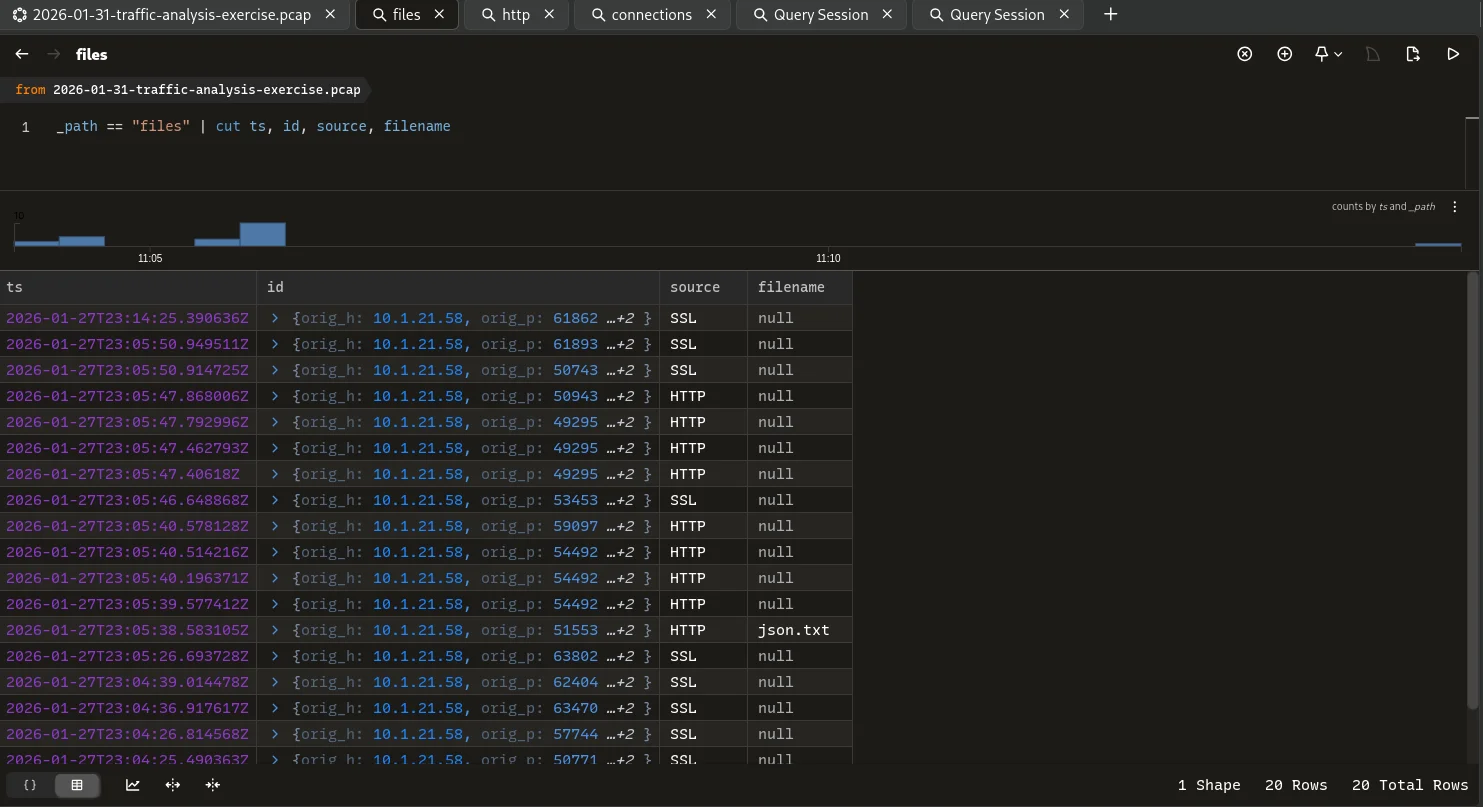Screen dimensions: 1483x807
Task: Collapse all columns with the inward arrows icon
Action: (212, 785)
